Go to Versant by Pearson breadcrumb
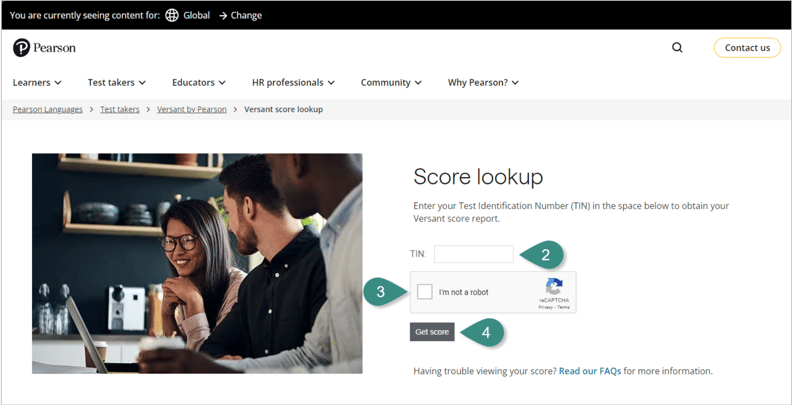 click(x=192, y=109)
